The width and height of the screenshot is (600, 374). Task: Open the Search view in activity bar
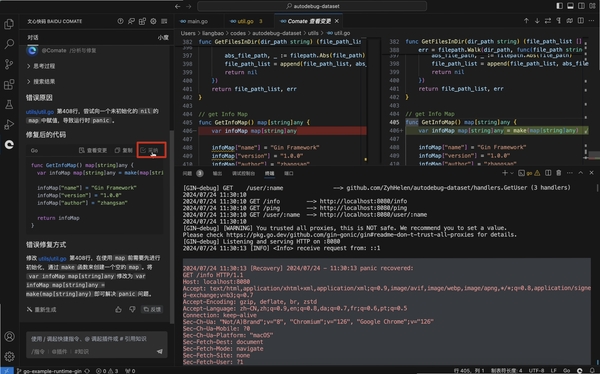tap(9, 44)
